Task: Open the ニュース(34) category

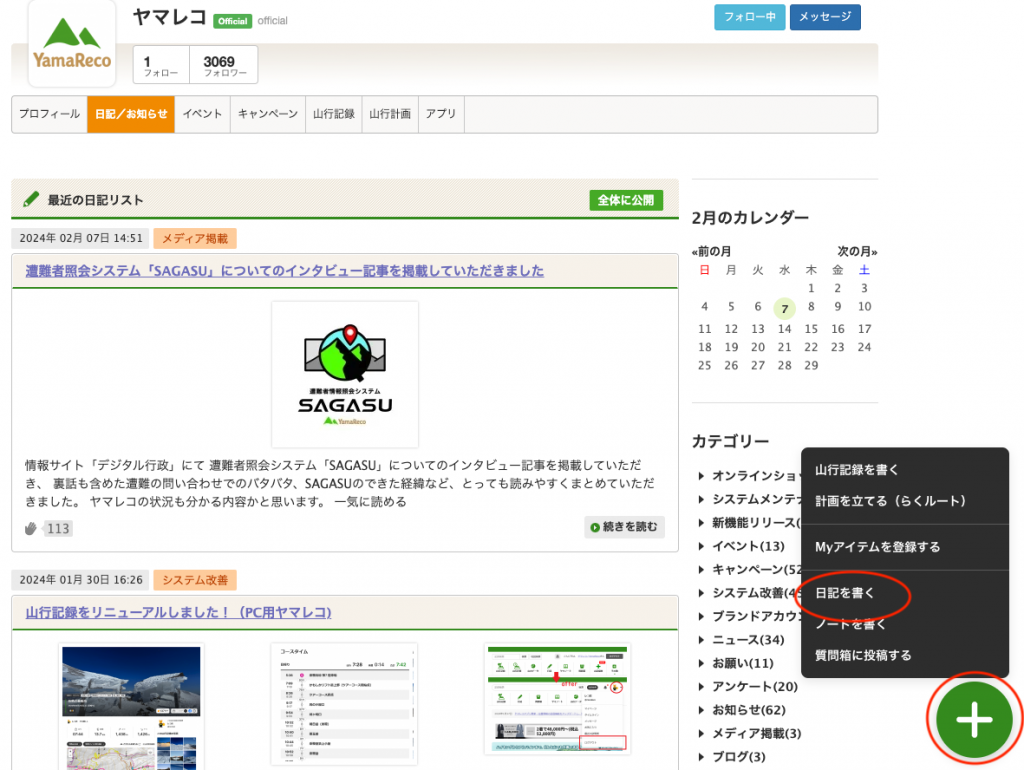Action: (748, 640)
